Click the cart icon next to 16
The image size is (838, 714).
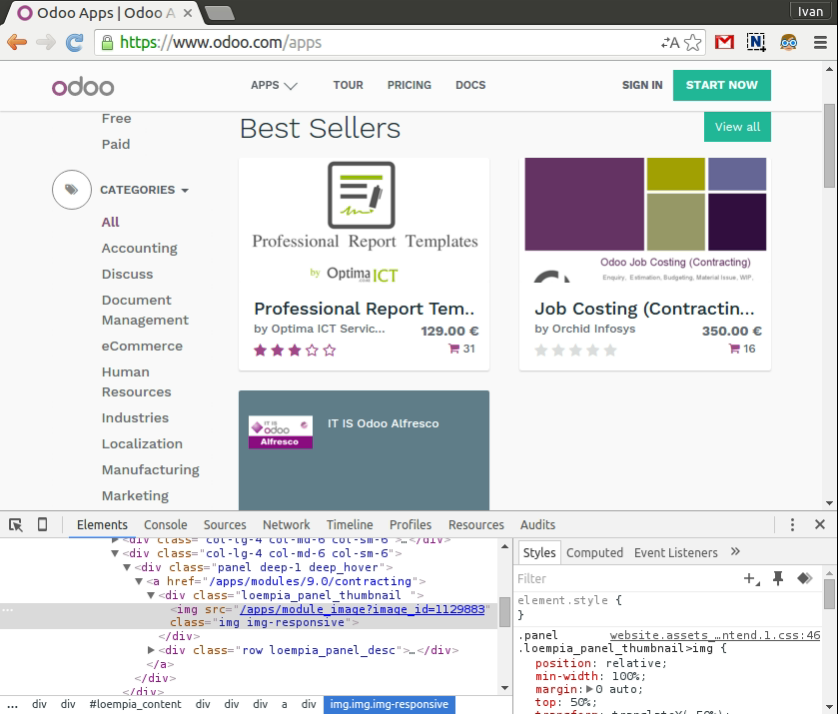[734, 348]
